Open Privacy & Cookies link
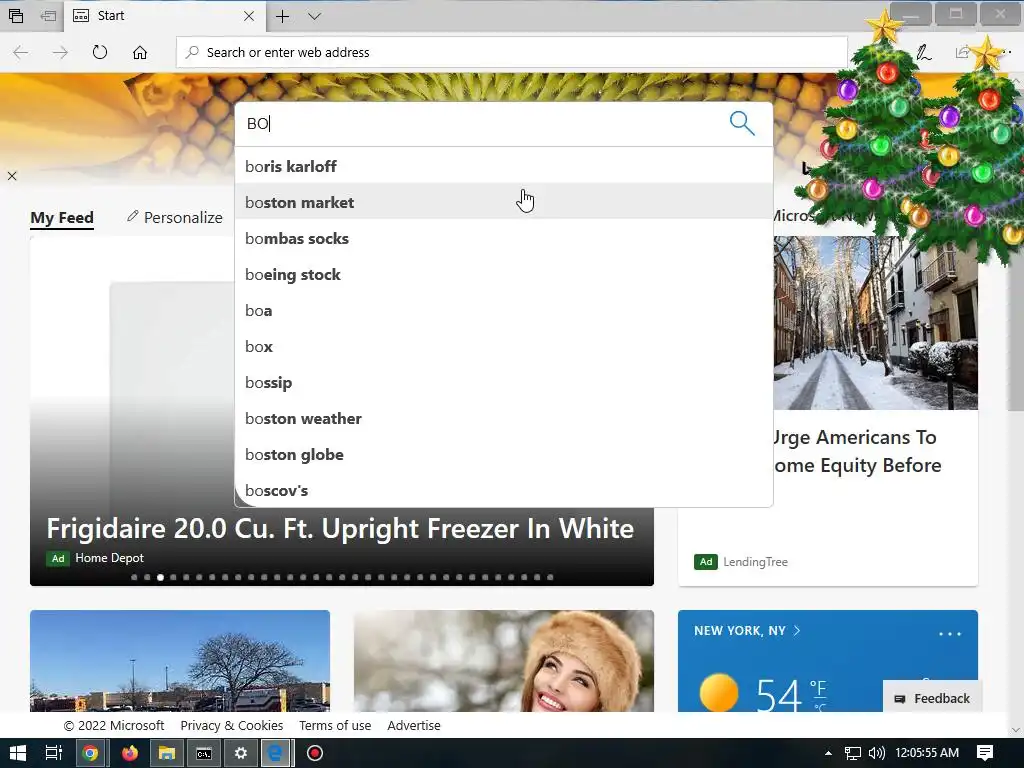 coord(232,726)
